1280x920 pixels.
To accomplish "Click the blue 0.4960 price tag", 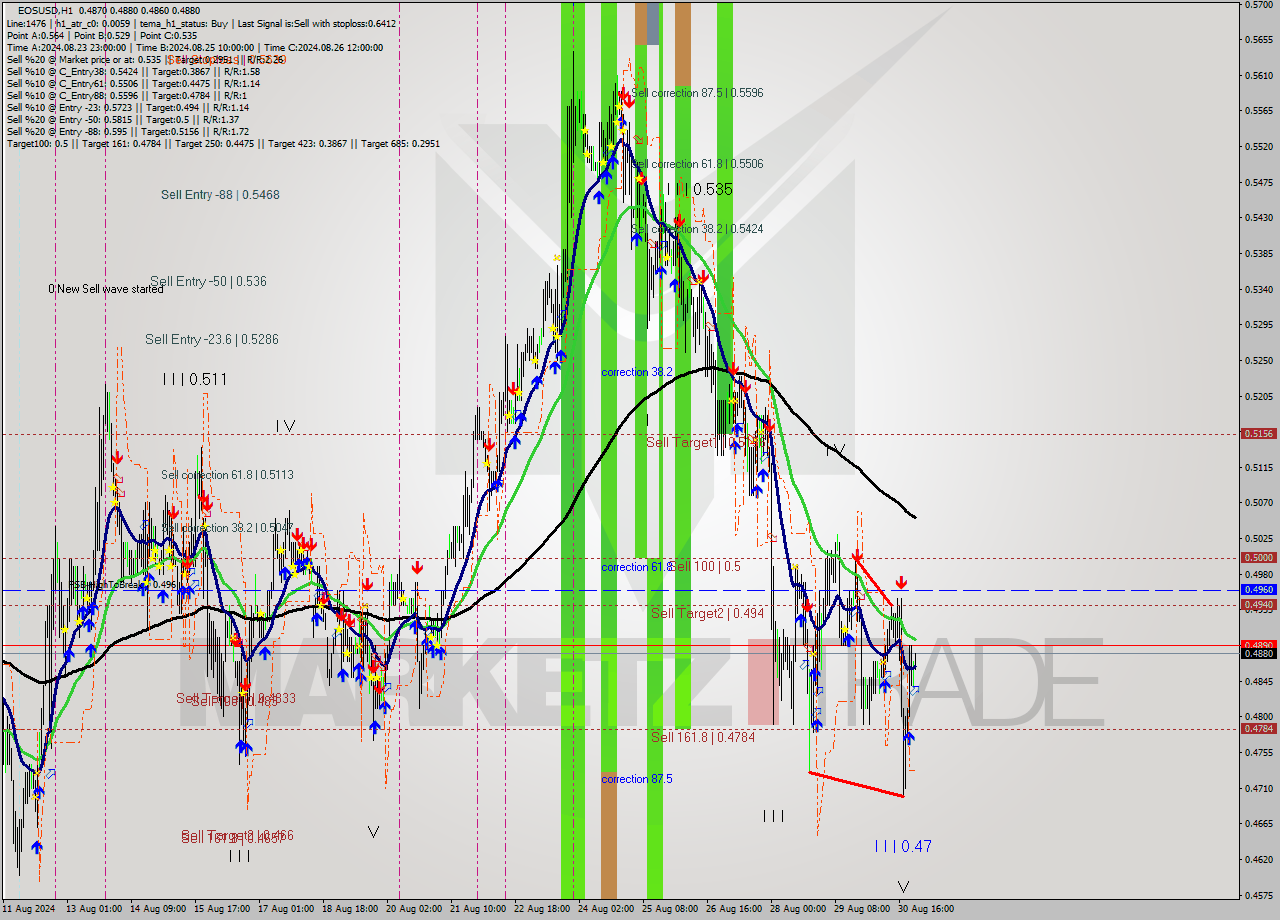I will (1258, 590).
